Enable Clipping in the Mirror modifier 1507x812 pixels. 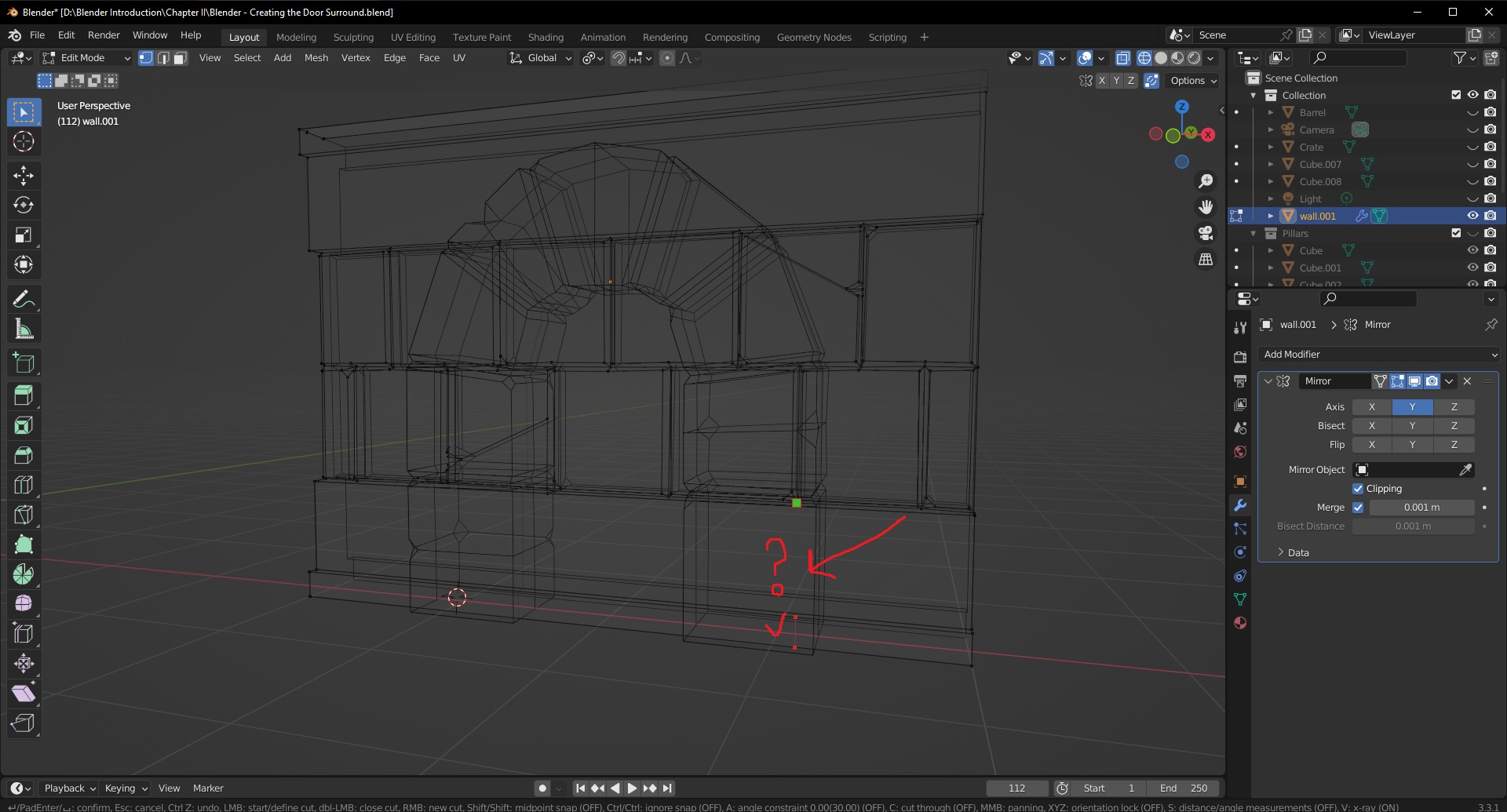coord(1358,488)
